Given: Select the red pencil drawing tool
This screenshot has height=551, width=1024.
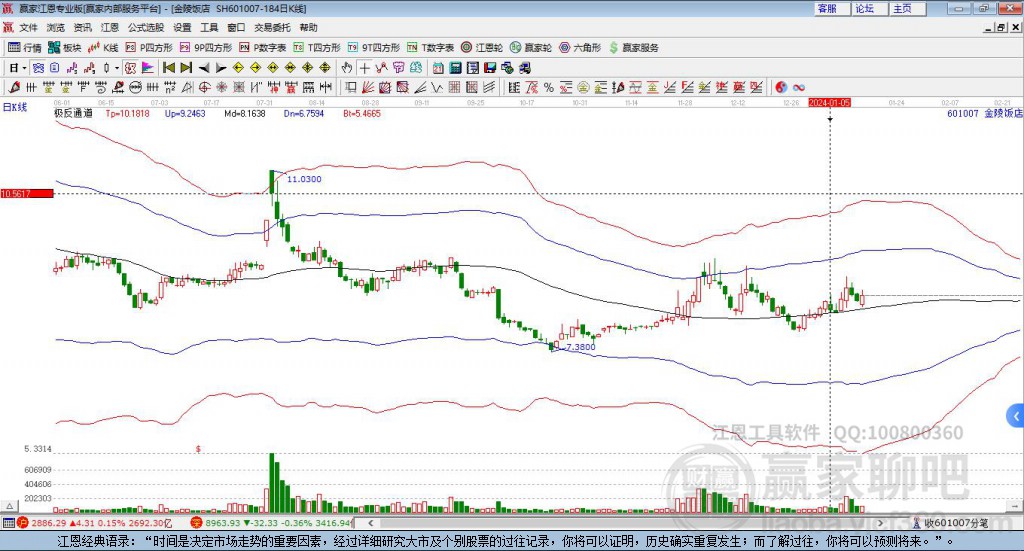Looking at the screenshot, I should coord(14,87).
